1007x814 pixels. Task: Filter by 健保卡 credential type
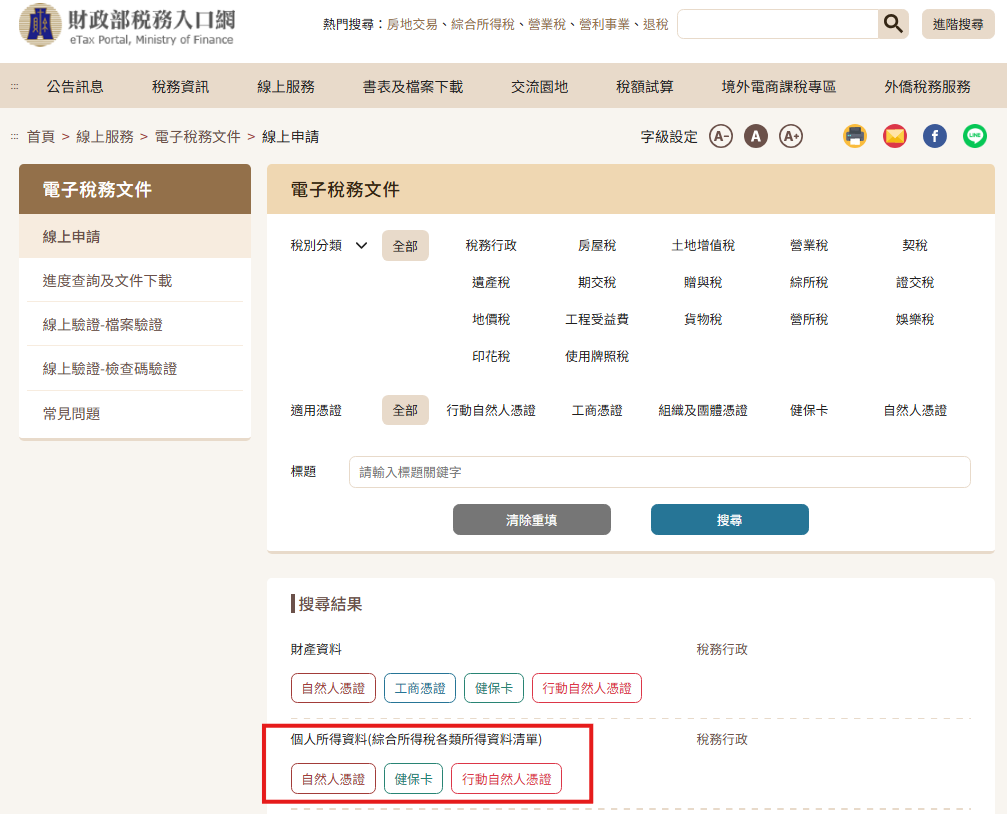[x=808, y=410]
